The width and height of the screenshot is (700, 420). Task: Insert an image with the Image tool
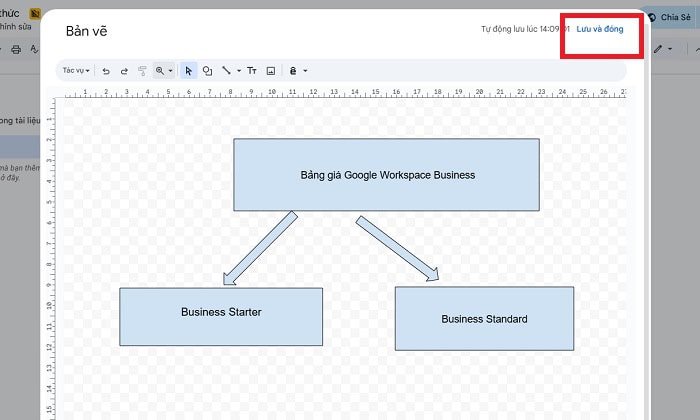coord(270,71)
